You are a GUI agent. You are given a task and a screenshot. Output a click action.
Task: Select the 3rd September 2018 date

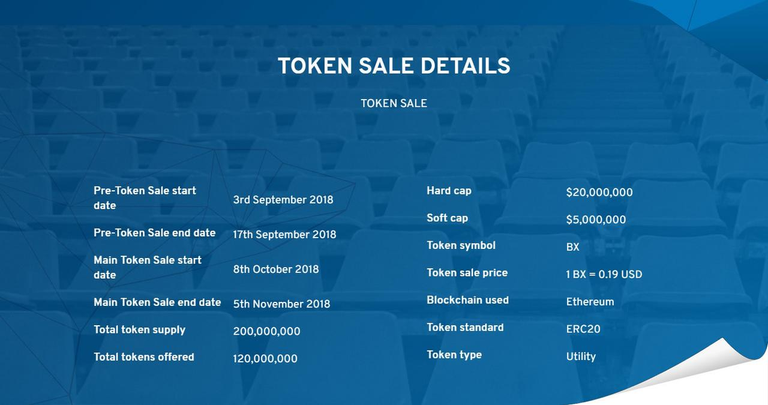283,200
